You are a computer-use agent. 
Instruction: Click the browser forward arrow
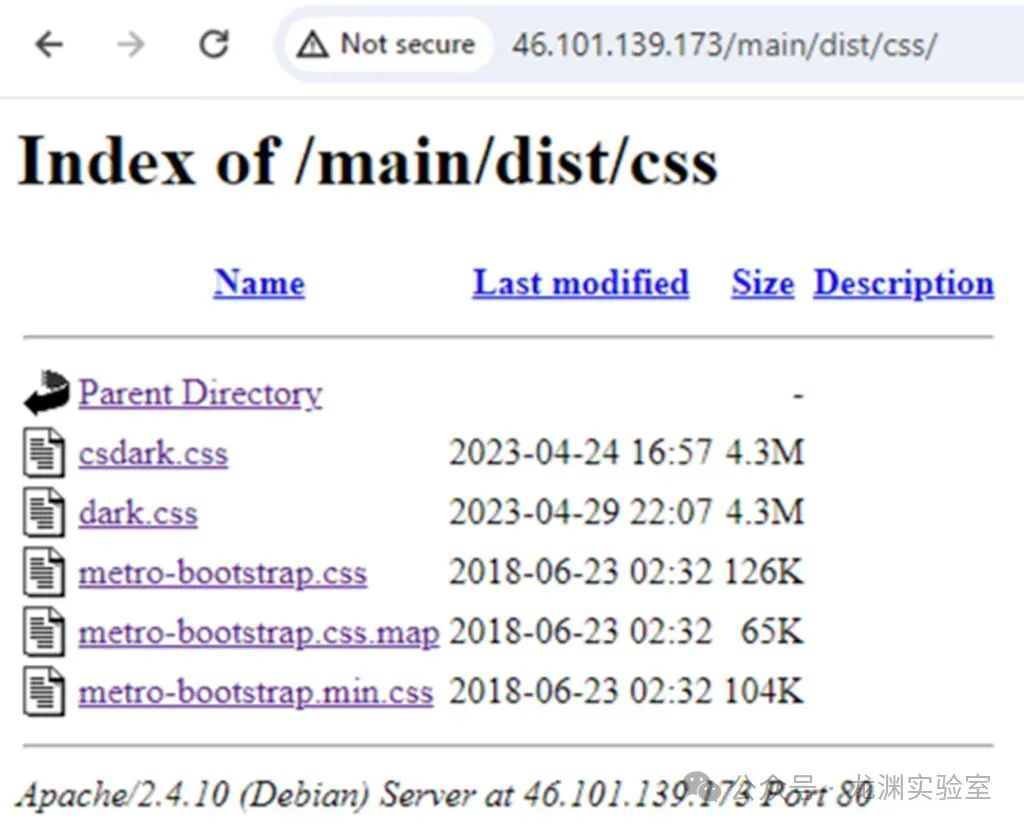131,45
